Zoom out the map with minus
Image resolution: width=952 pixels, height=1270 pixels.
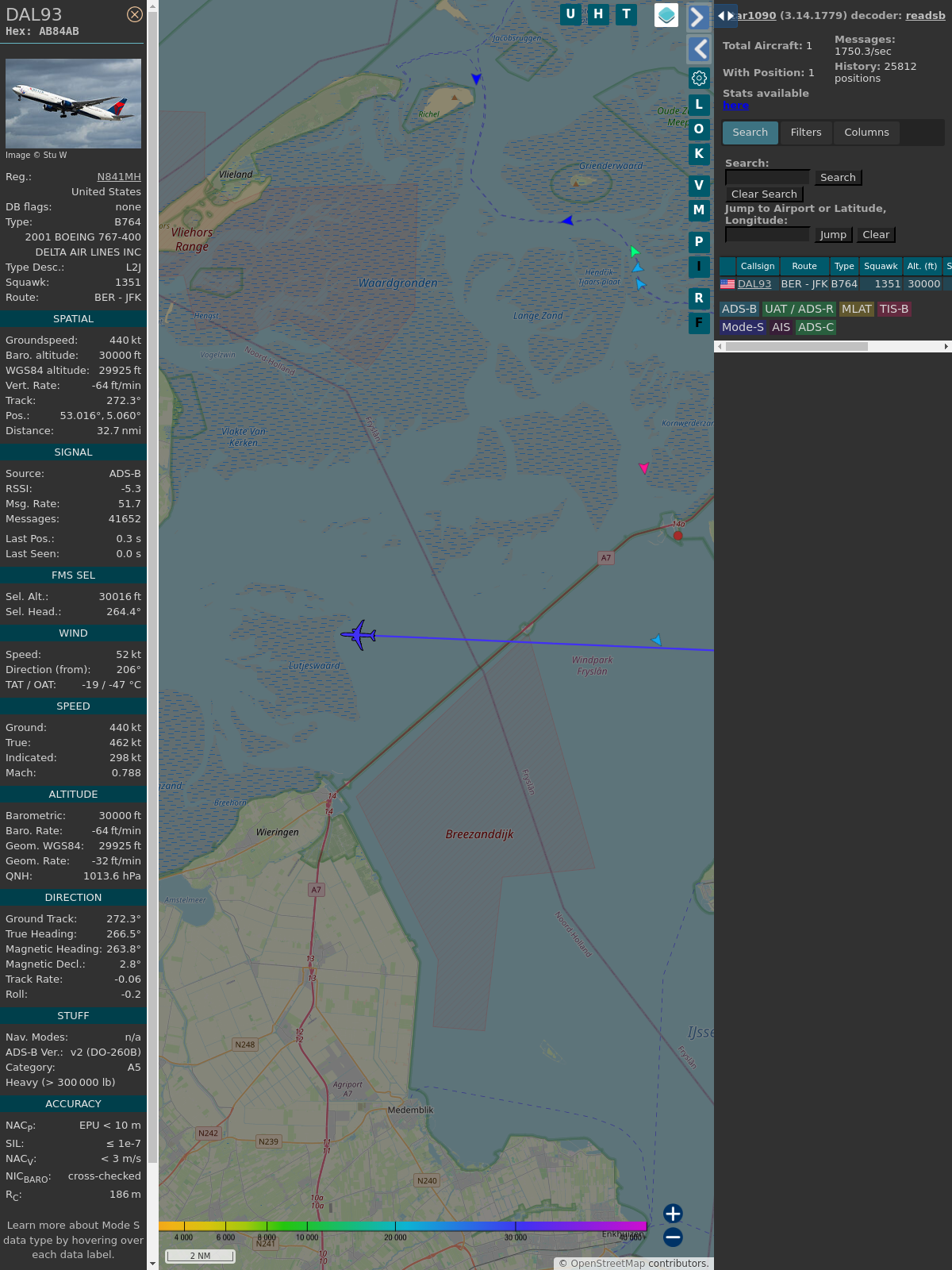coord(673,1237)
